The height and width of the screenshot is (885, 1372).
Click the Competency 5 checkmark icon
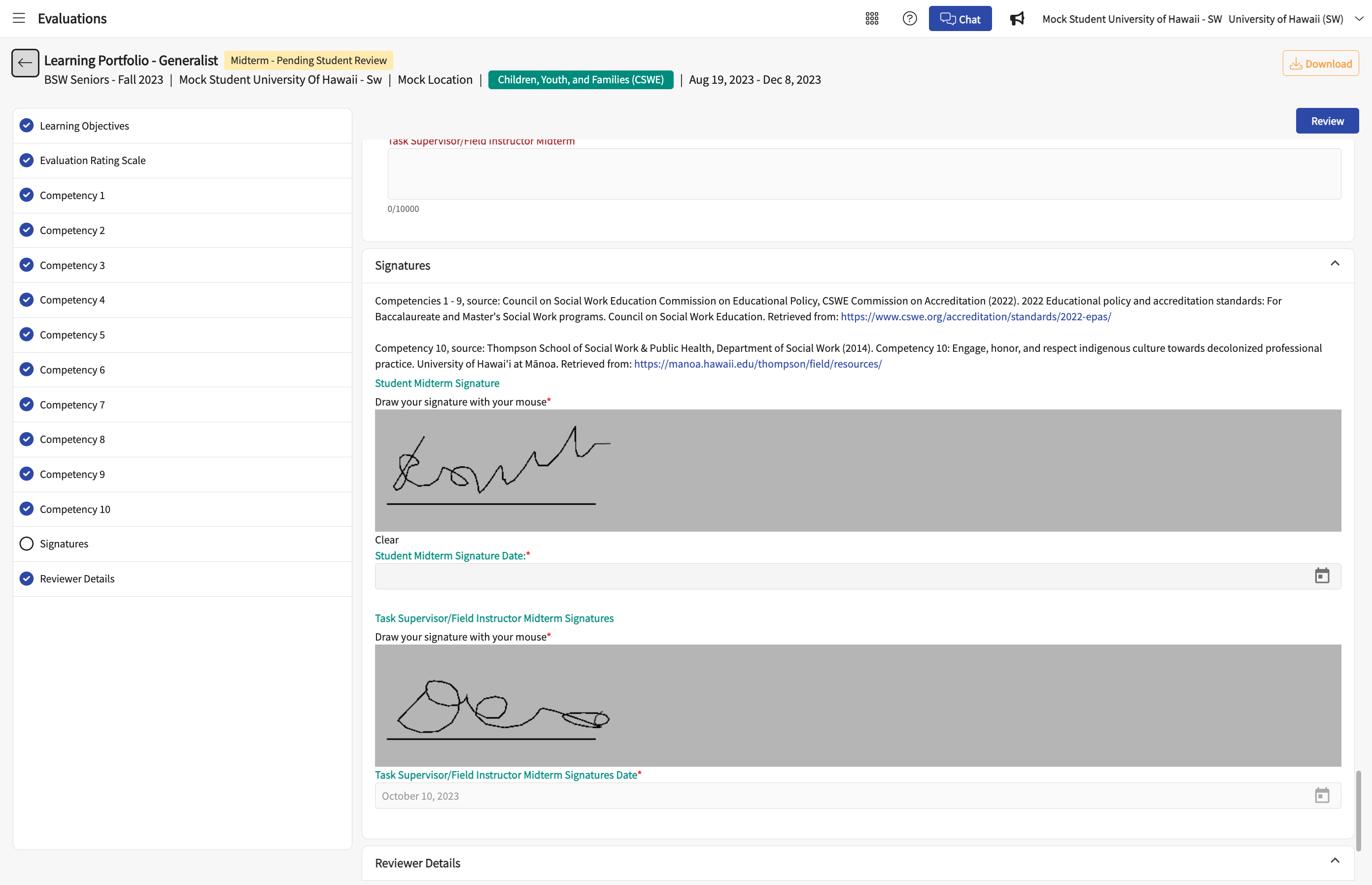(x=27, y=335)
